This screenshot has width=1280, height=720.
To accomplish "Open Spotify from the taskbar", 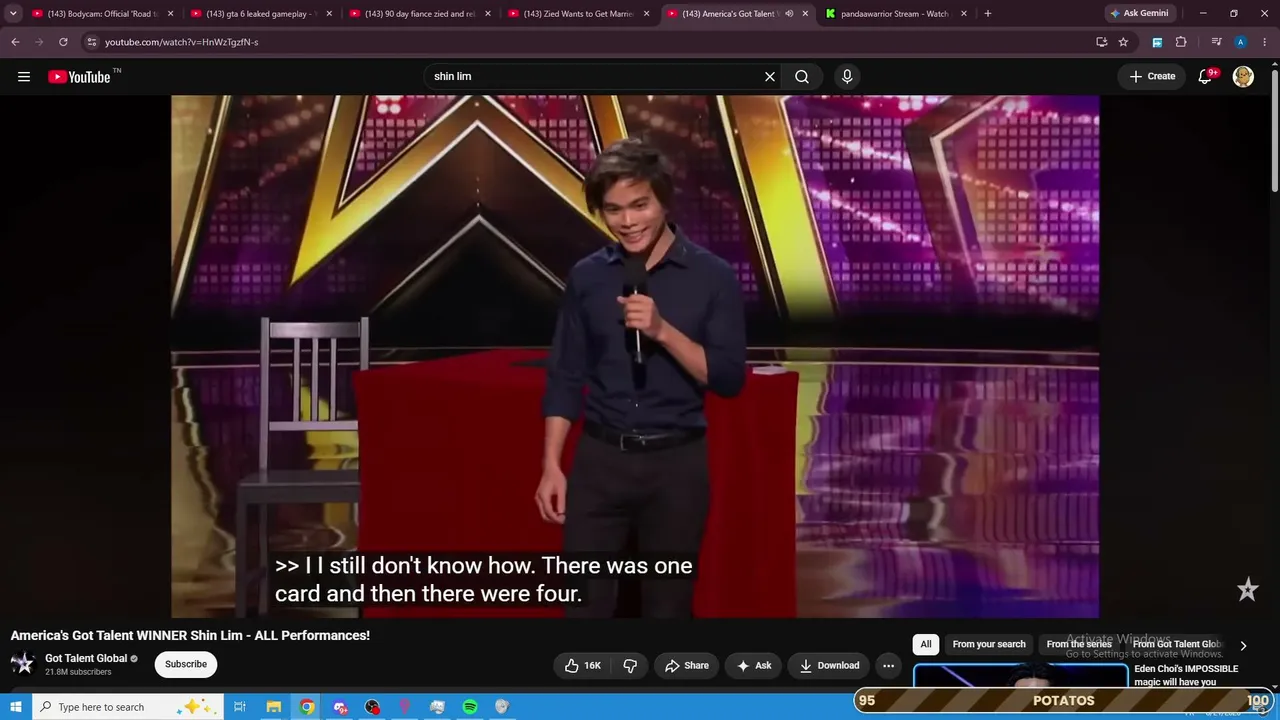I will 470,707.
